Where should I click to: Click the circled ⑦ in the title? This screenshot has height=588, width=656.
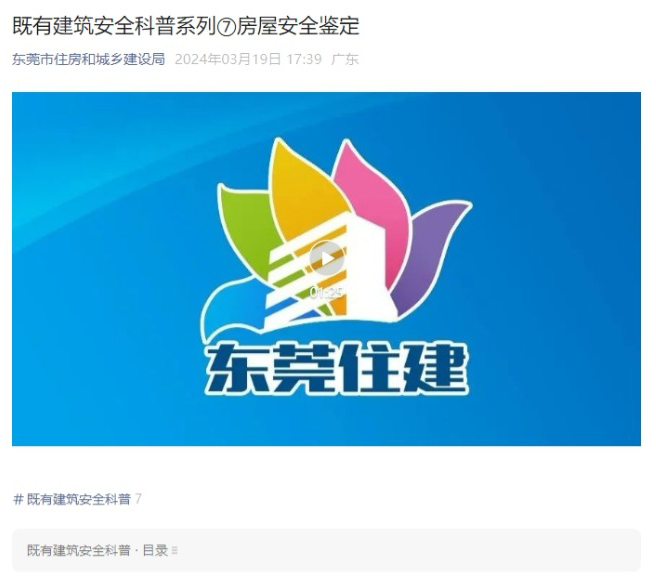pyautogui.click(x=226, y=26)
